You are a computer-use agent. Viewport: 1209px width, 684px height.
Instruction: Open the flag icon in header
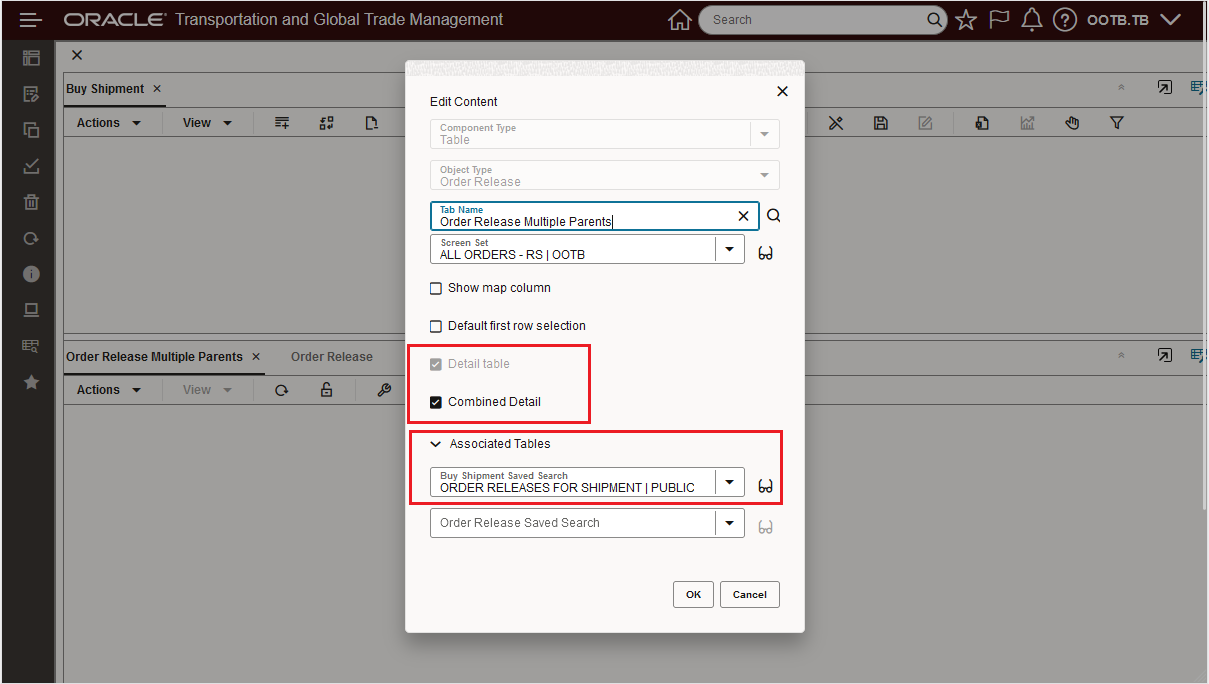[999, 20]
